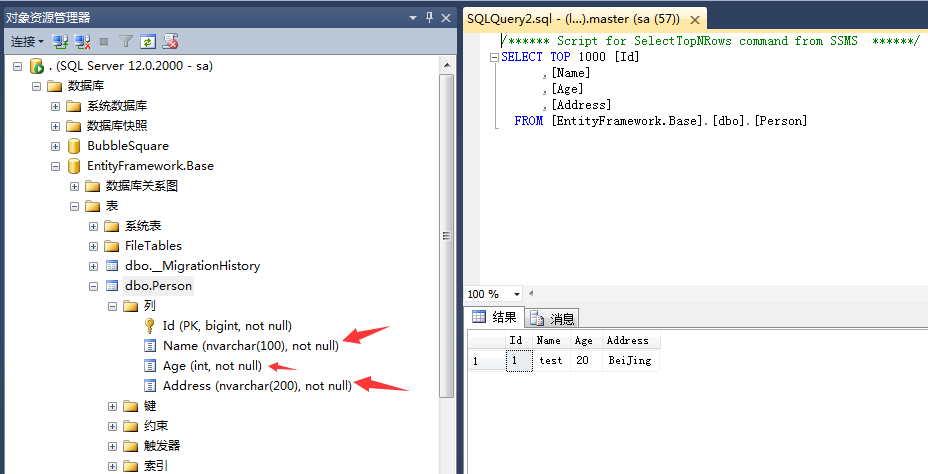
Task: Click the refresh toolbar icon
Action: click(147, 41)
